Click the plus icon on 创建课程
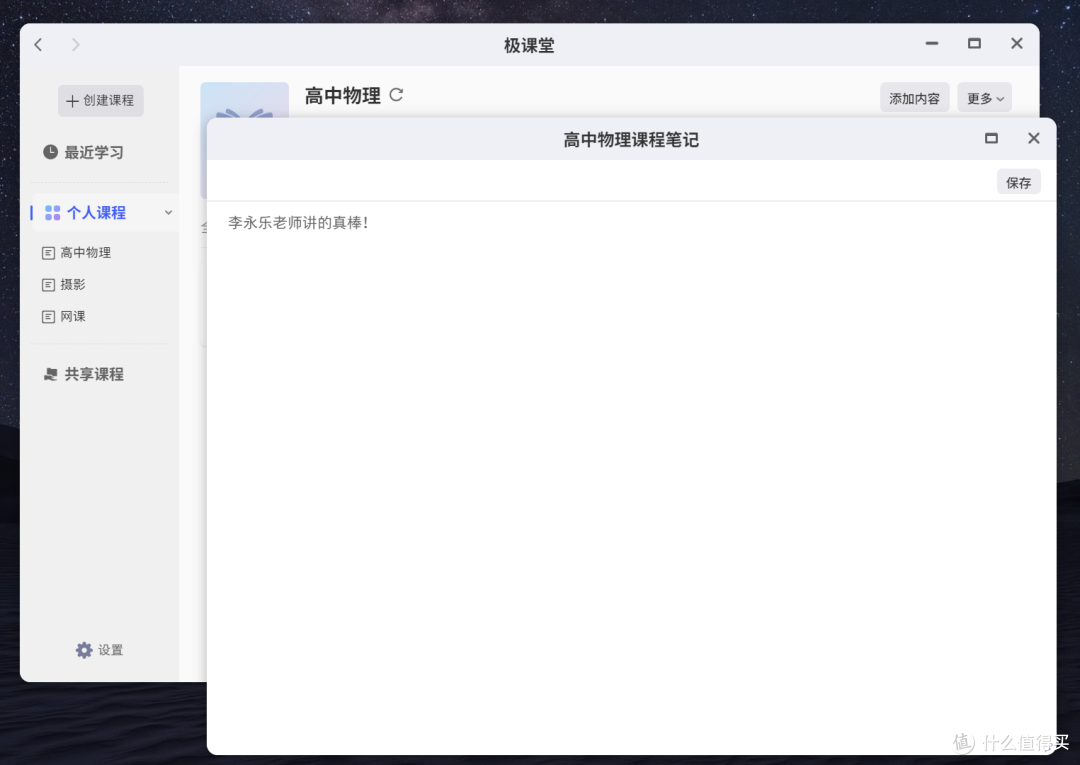 [x=72, y=101]
